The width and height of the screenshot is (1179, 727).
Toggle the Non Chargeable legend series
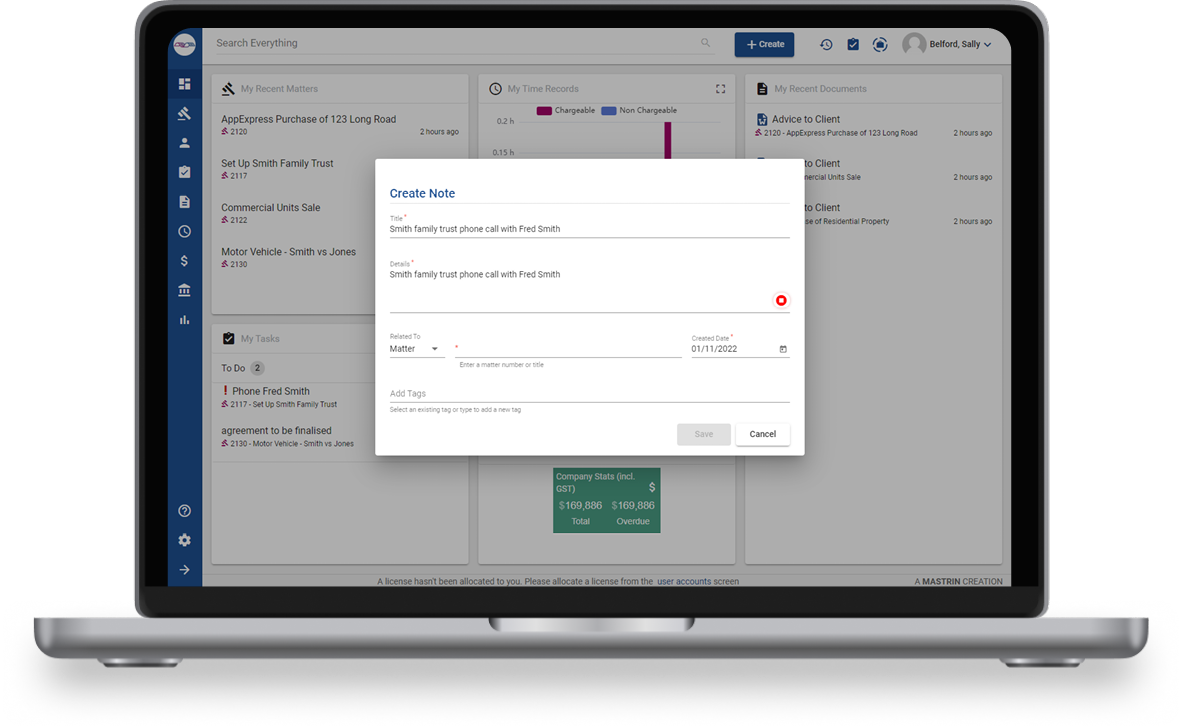click(x=639, y=111)
